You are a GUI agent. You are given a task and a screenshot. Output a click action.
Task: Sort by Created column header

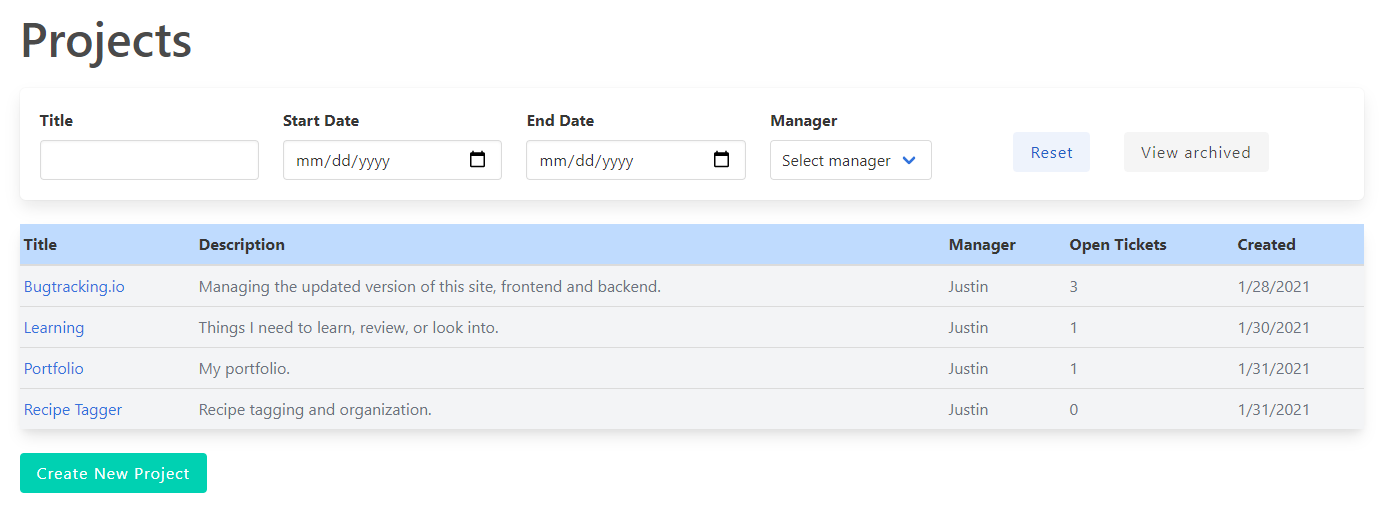click(x=1266, y=244)
